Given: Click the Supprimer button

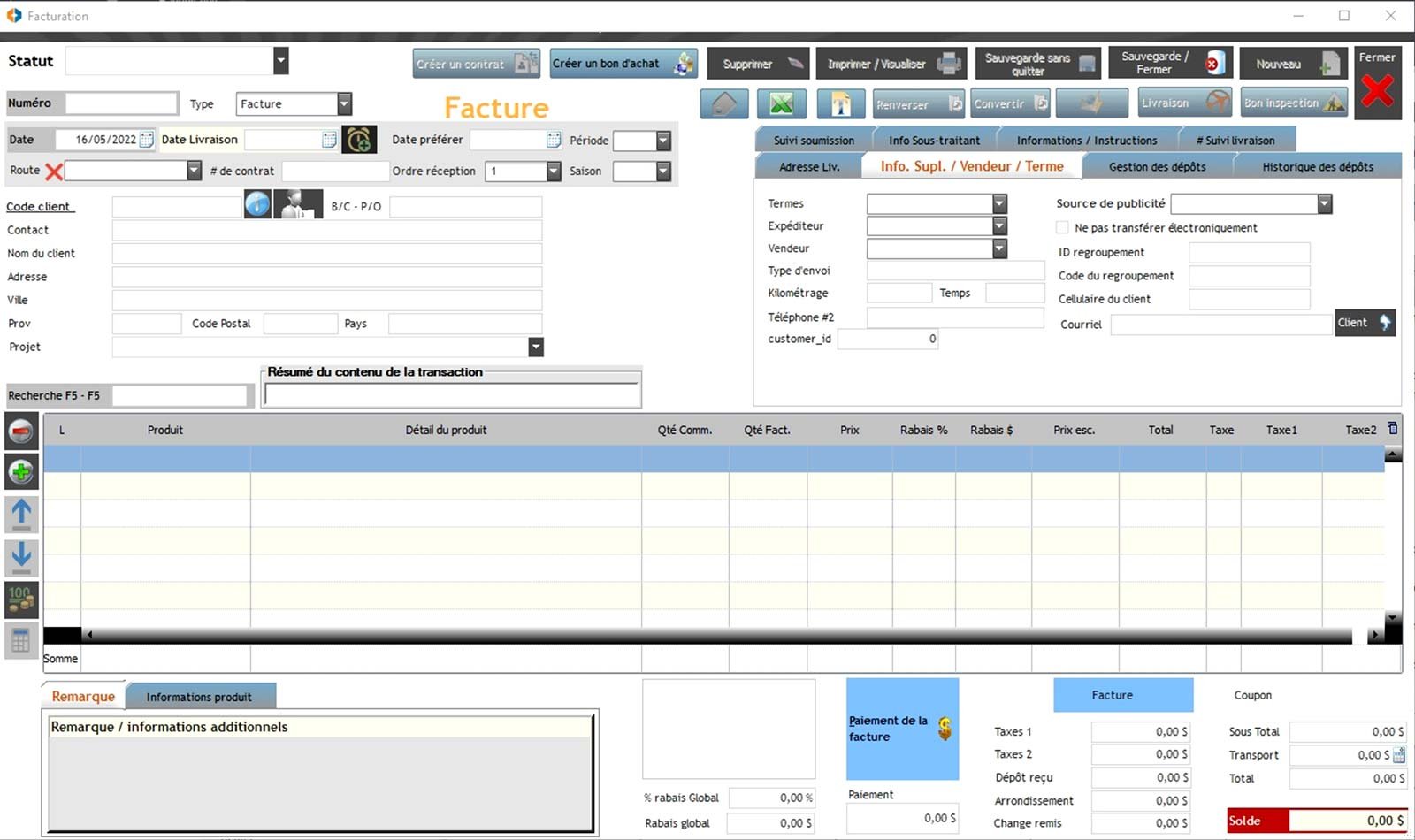Looking at the screenshot, I should [758, 64].
